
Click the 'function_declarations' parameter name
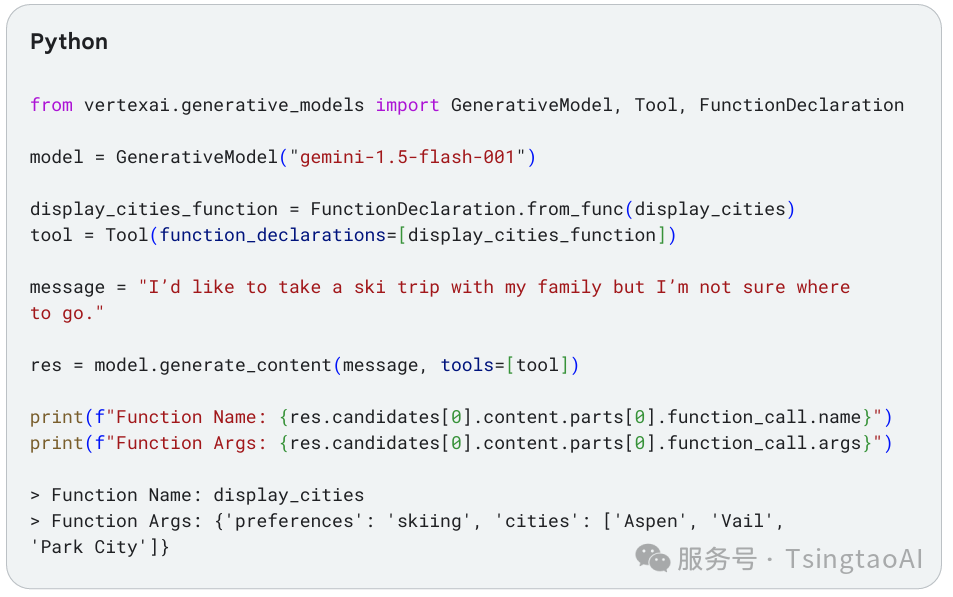pyautogui.click(x=273, y=235)
